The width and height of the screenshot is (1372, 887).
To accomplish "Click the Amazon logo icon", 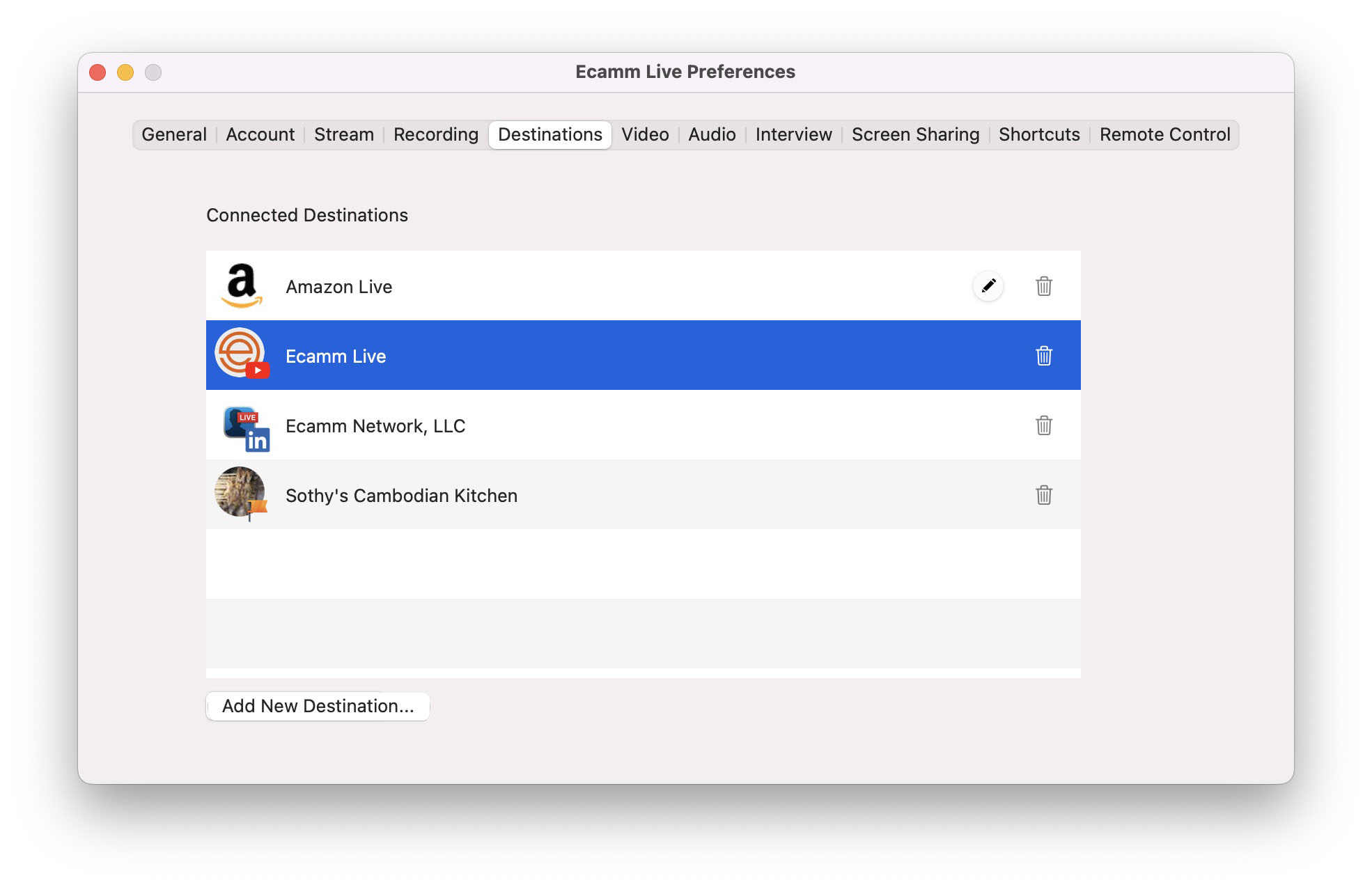I will point(242,285).
